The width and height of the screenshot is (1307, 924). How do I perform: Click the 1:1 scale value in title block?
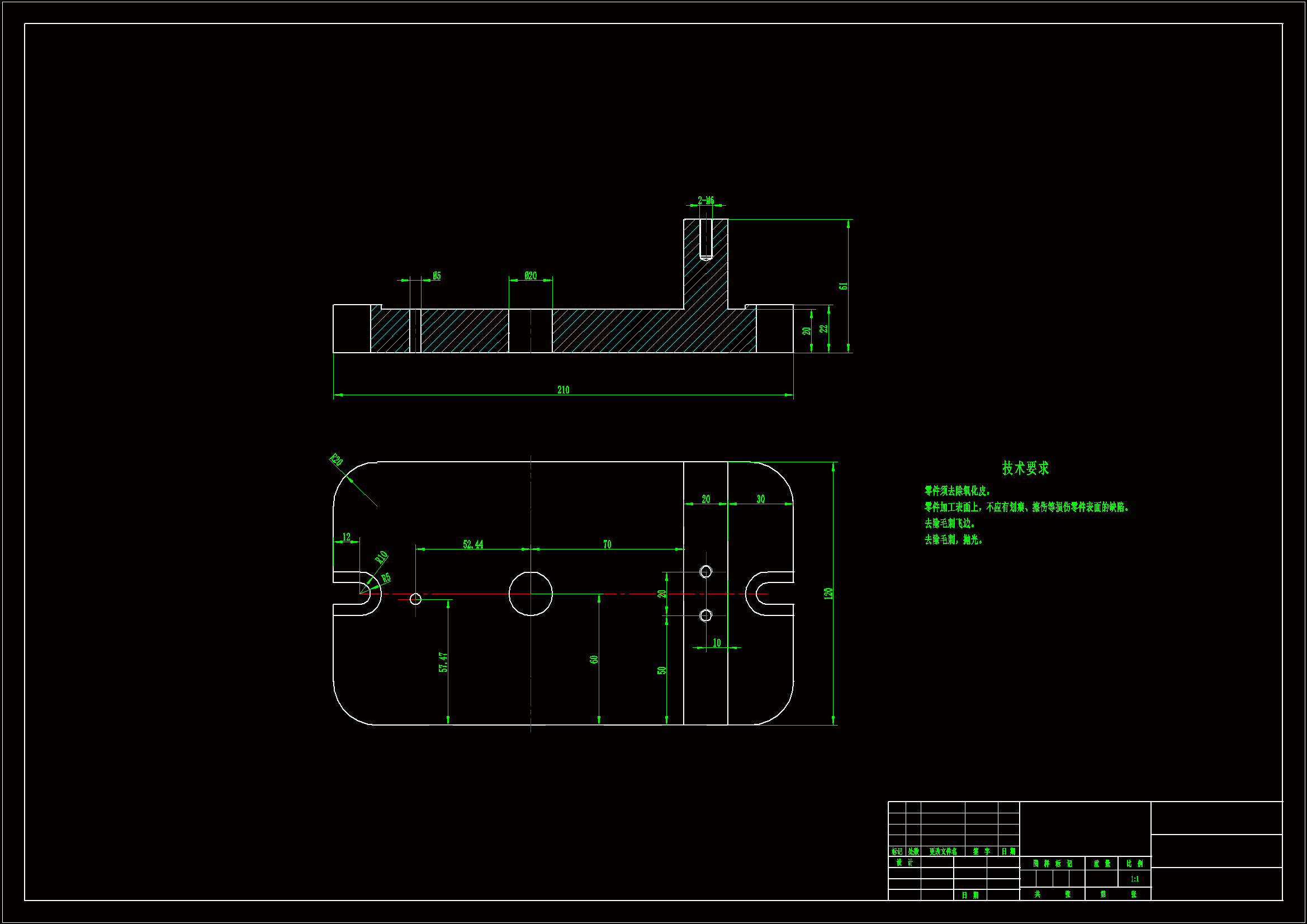(x=1134, y=879)
